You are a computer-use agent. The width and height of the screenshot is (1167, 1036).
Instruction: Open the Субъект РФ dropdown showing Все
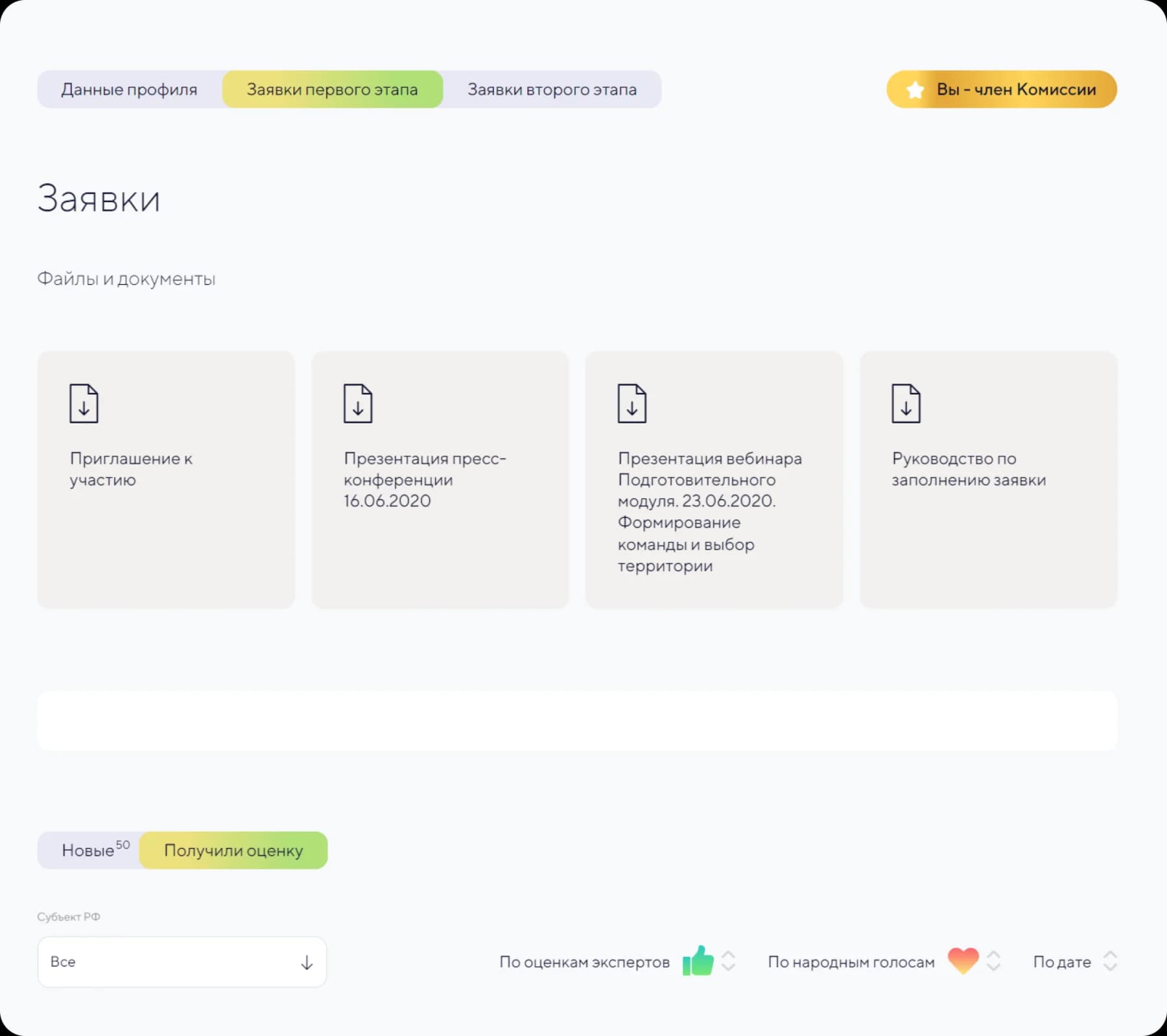(x=182, y=962)
